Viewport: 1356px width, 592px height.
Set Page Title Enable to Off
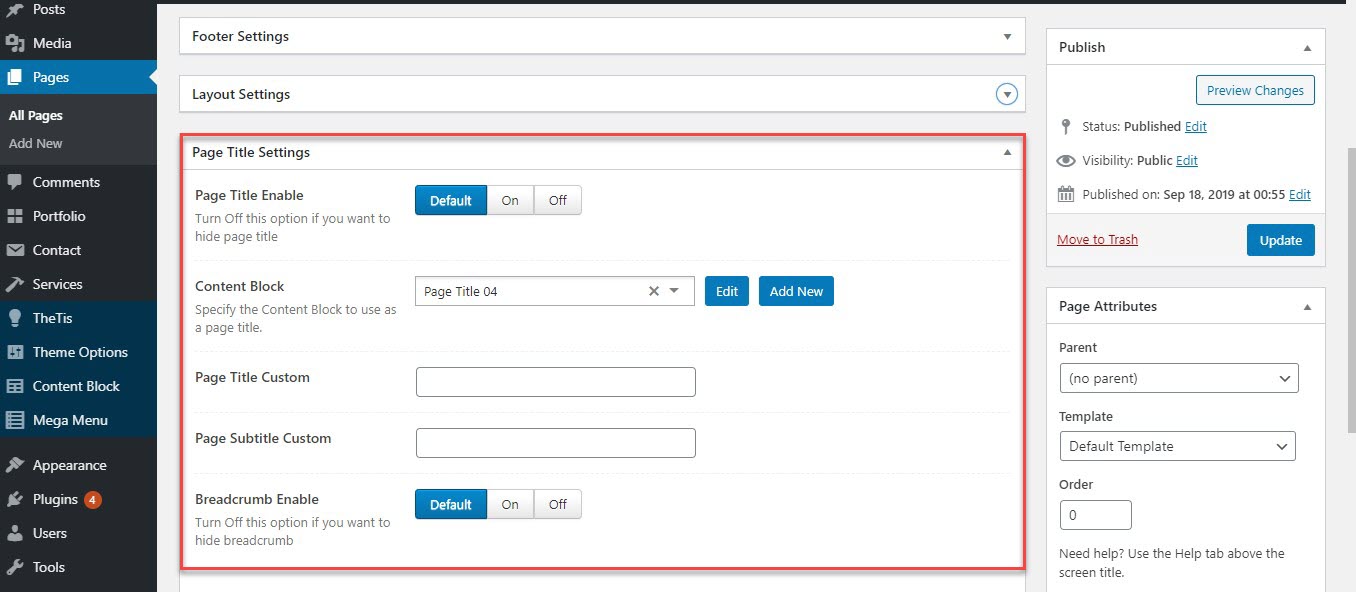tap(558, 200)
